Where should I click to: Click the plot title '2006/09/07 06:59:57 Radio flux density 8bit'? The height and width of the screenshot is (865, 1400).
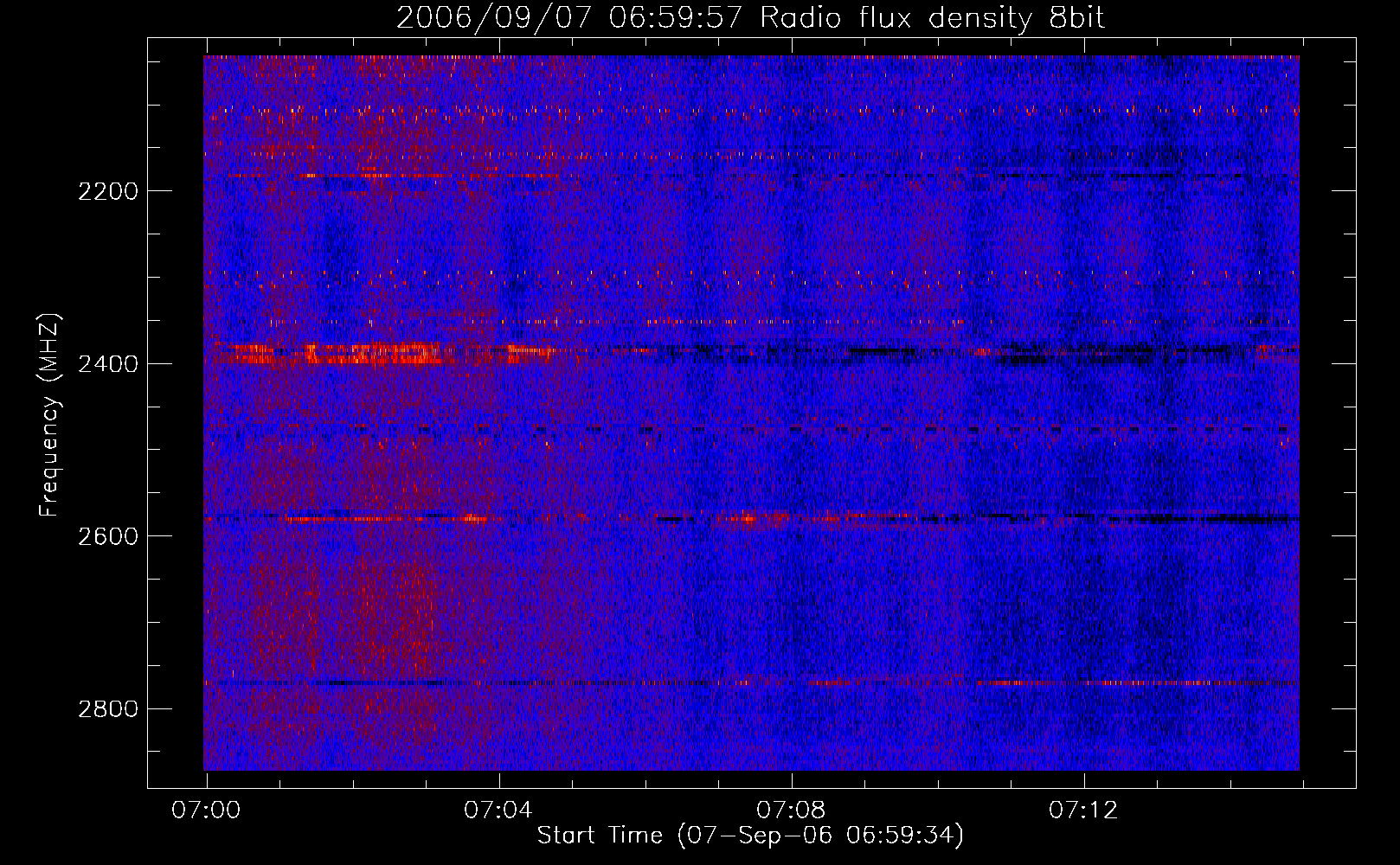(750, 18)
